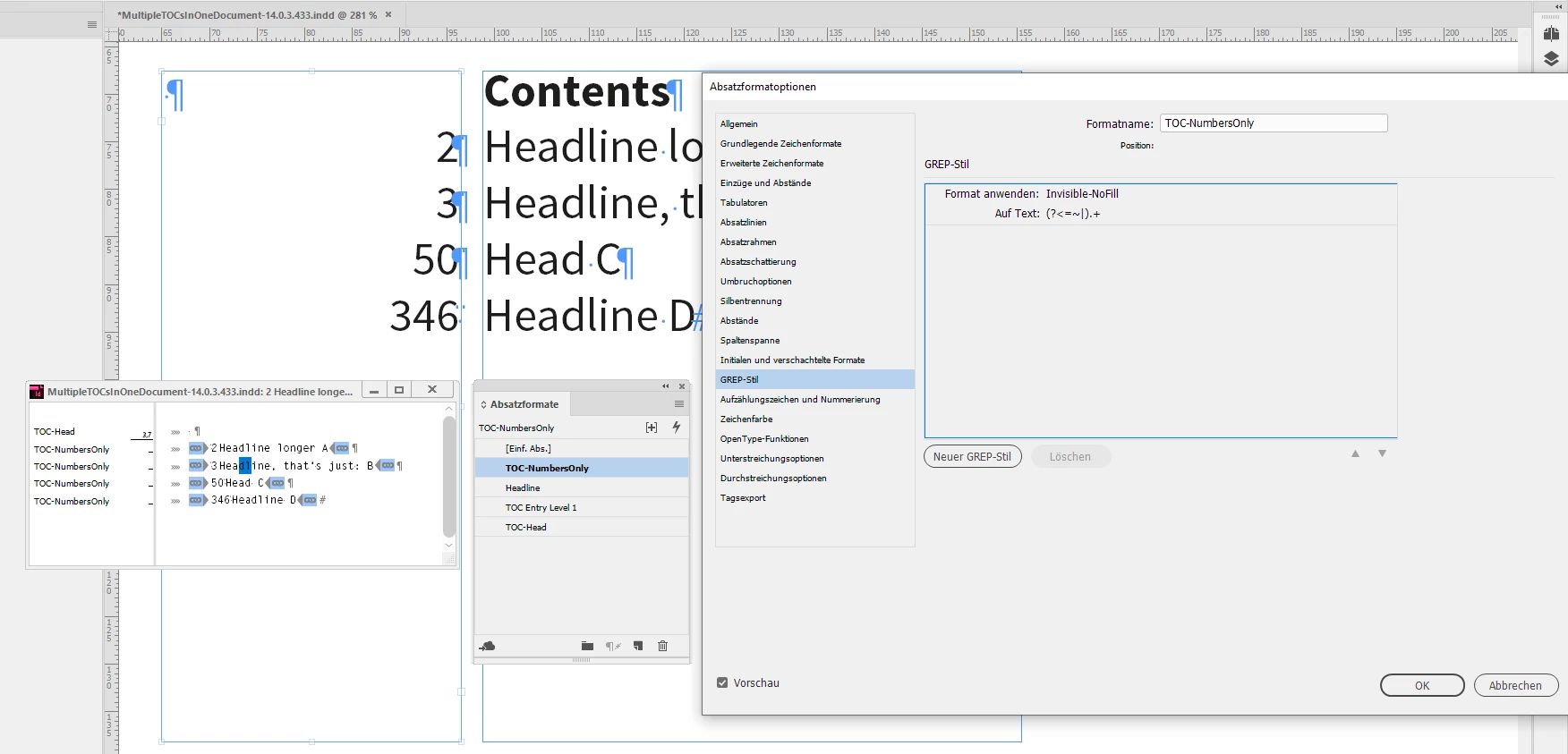Select the TOC-NumbersOnly paragraph style row
The image size is (1568, 754).
582,468
